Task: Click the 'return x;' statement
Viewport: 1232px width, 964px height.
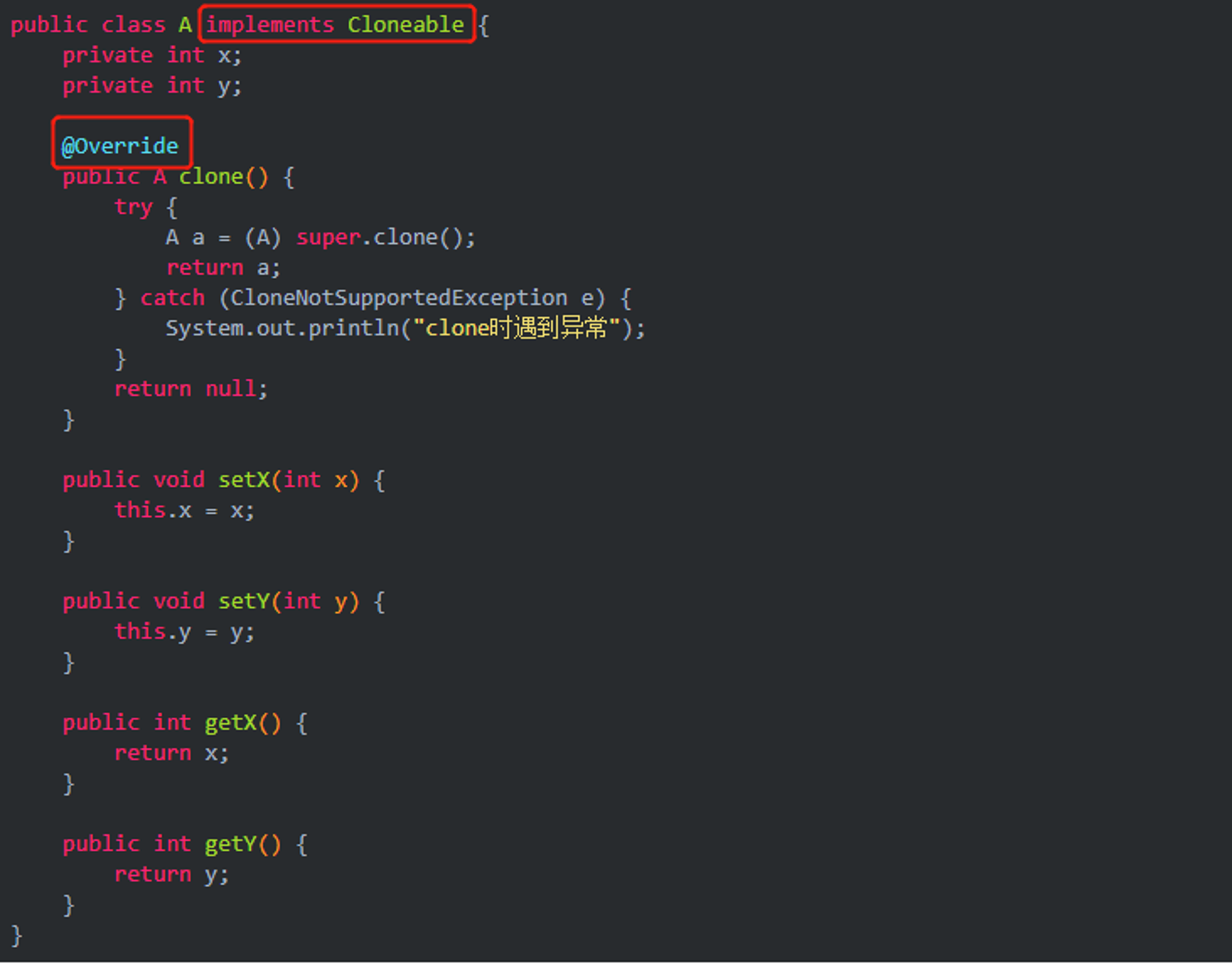Action: pyautogui.click(x=171, y=753)
